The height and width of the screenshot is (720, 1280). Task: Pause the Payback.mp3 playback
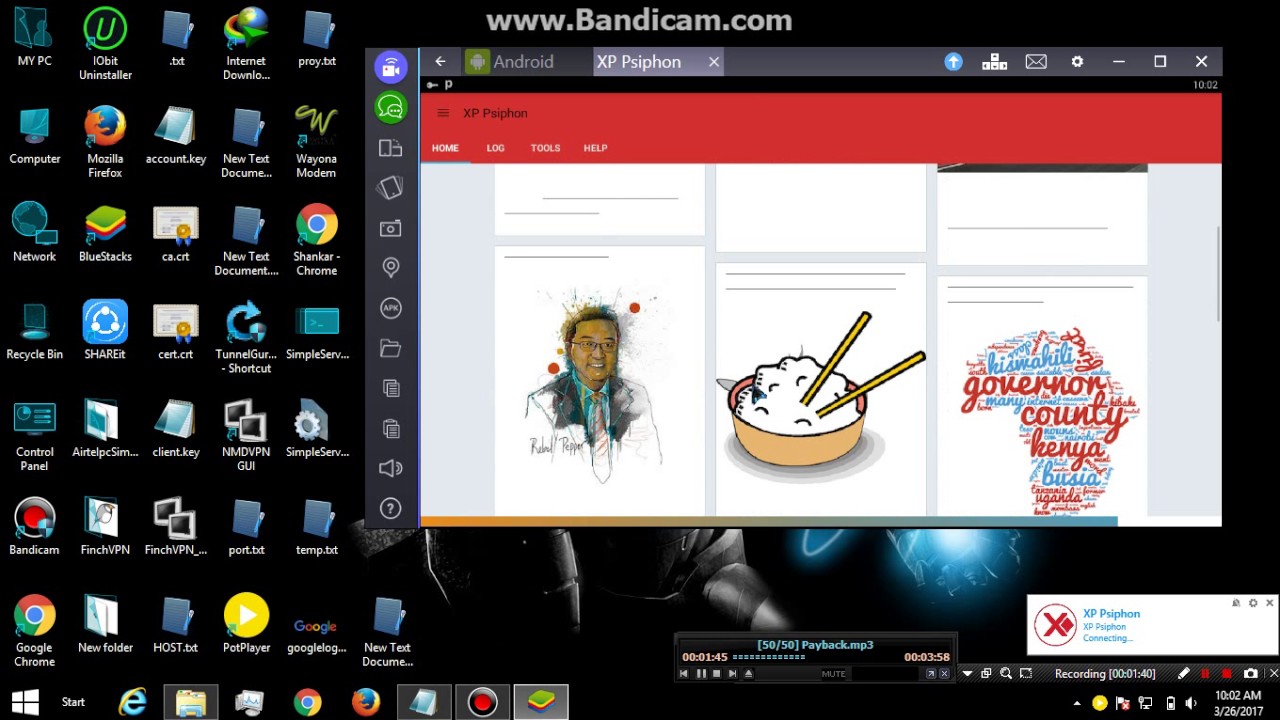coord(701,674)
